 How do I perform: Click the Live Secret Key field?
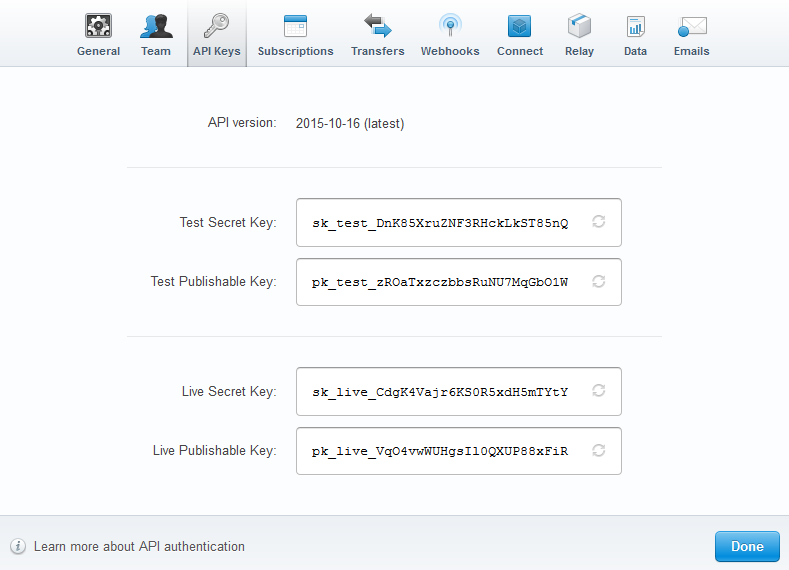[440, 391]
